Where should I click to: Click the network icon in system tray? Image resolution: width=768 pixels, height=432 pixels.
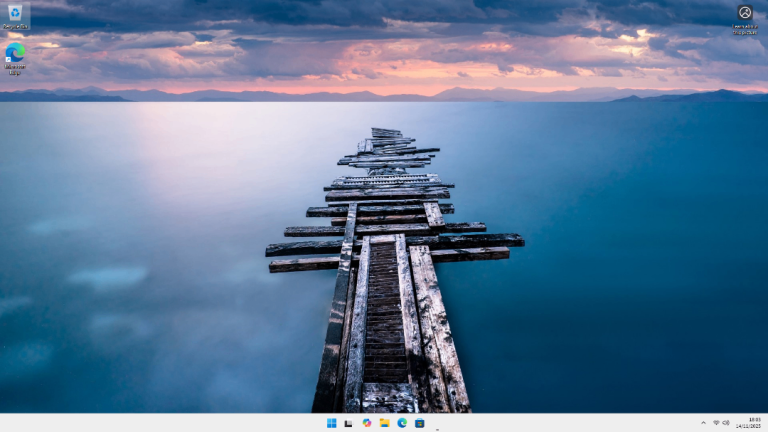pos(716,423)
